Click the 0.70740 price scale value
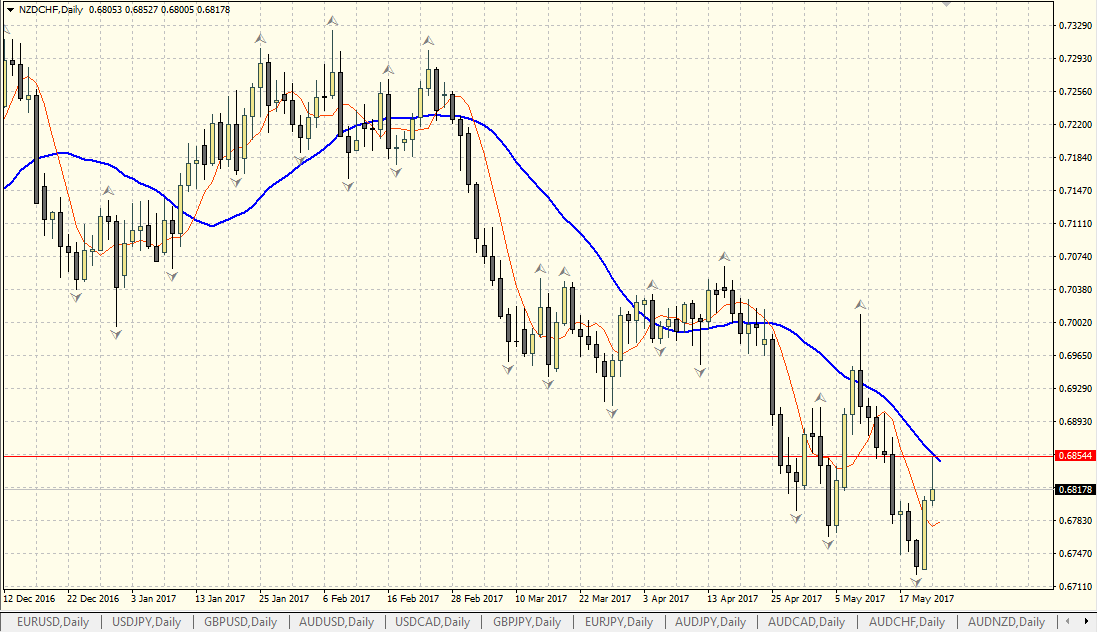This screenshot has height=632, width=1097. tap(1075, 257)
